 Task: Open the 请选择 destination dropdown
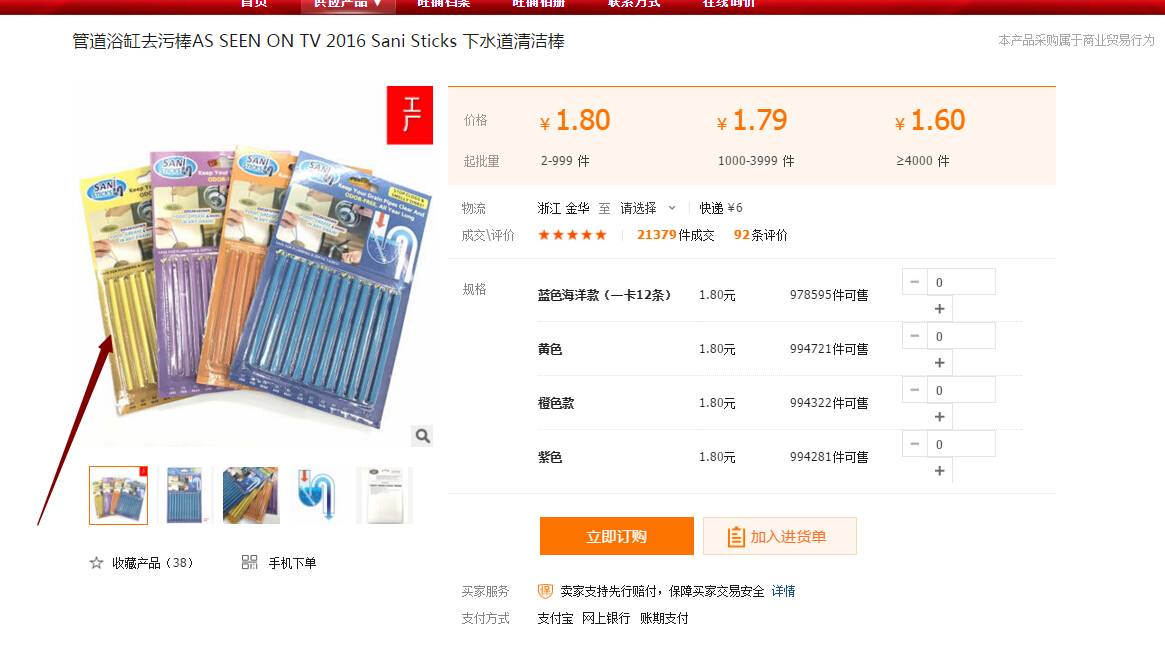pos(648,208)
